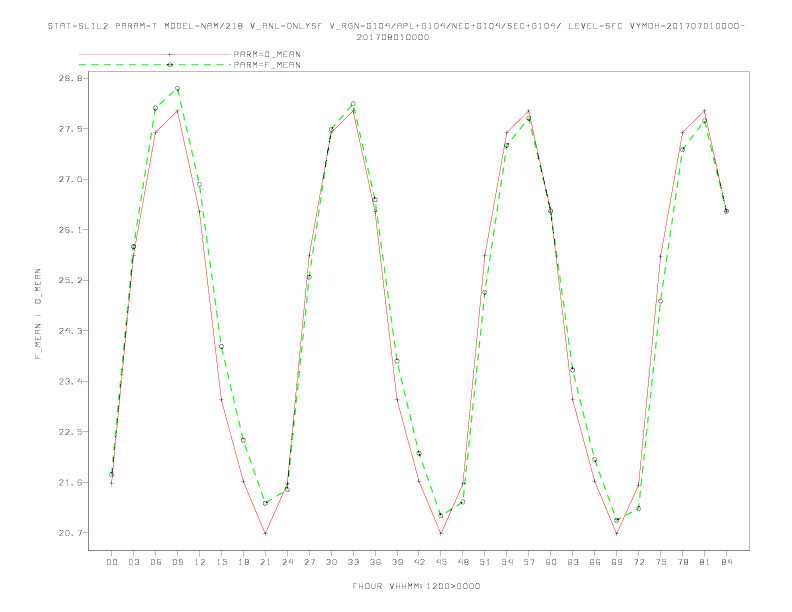Viewport: 792px width, 612px height.
Task: Click the x-axis hour label 48
Action: (x=463, y=562)
